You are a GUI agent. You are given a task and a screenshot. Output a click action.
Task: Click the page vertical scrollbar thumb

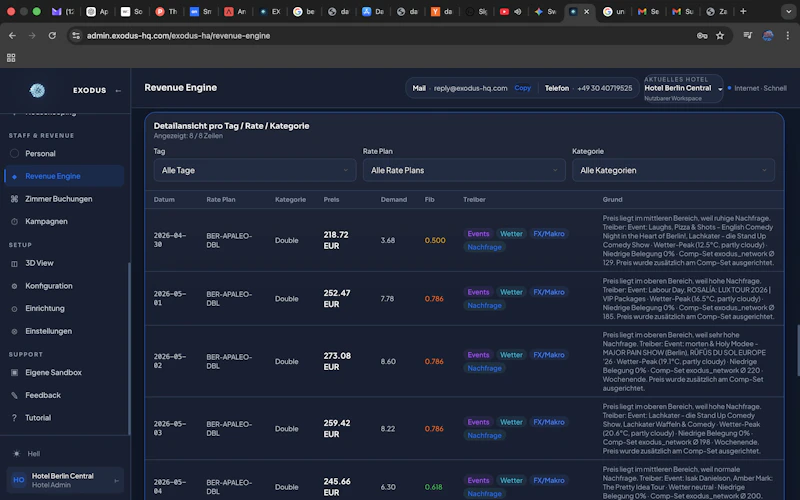tap(797, 350)
